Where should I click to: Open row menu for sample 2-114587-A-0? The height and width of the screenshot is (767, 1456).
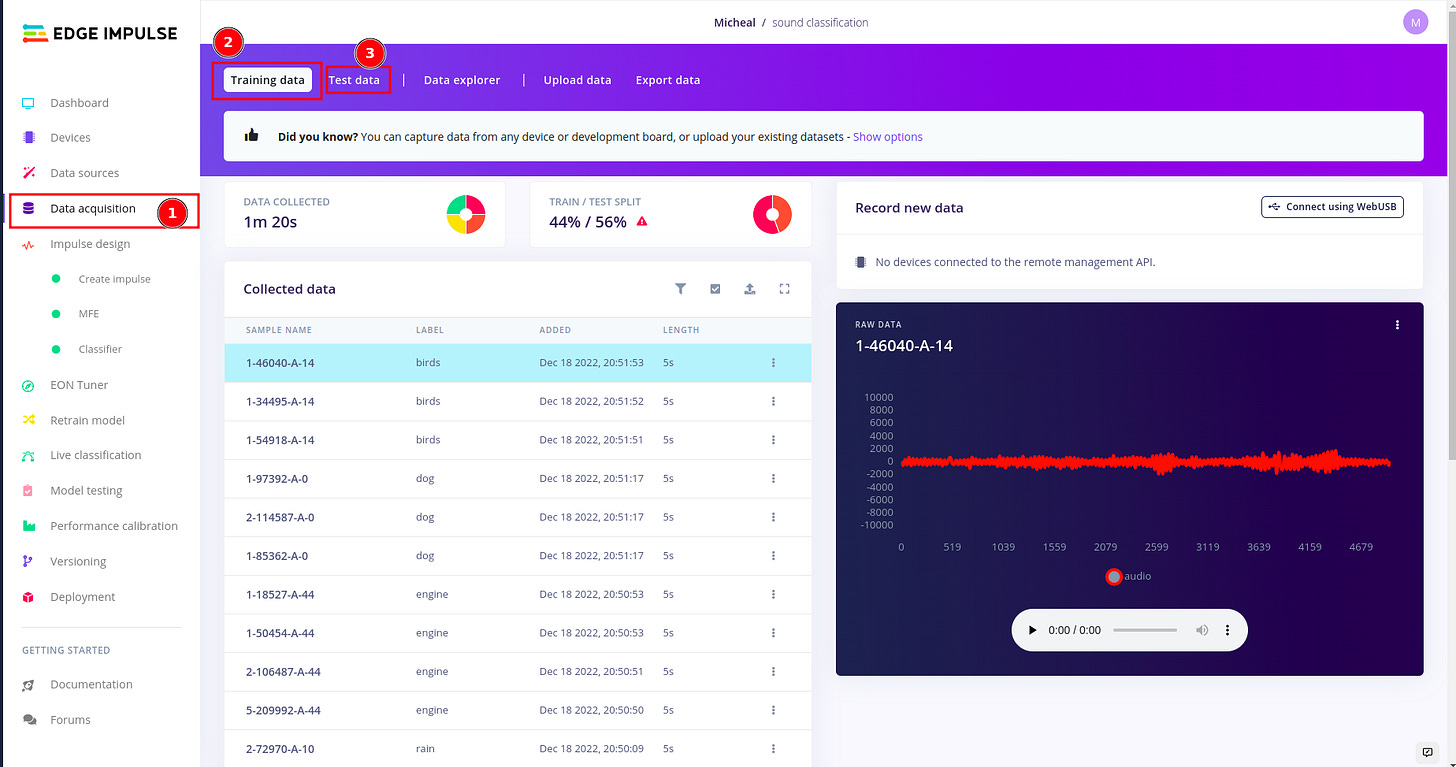(x=773, y=518)
